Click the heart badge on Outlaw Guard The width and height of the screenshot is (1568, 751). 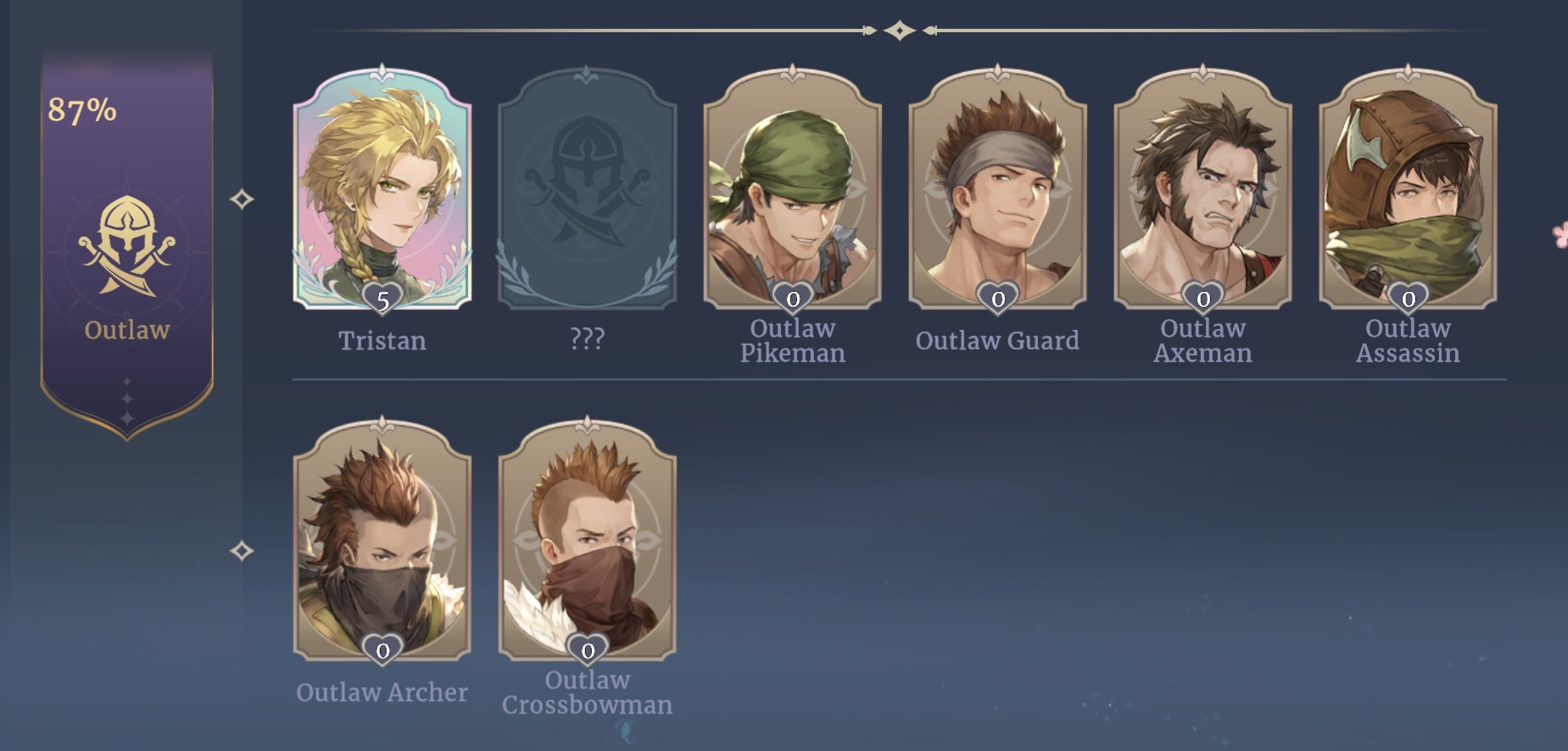point(998,299)
